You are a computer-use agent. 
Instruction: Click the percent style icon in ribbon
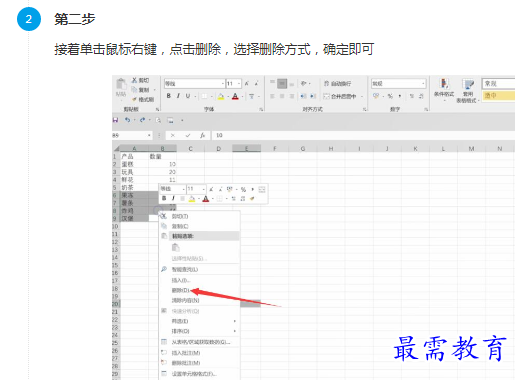click(390, 96)
